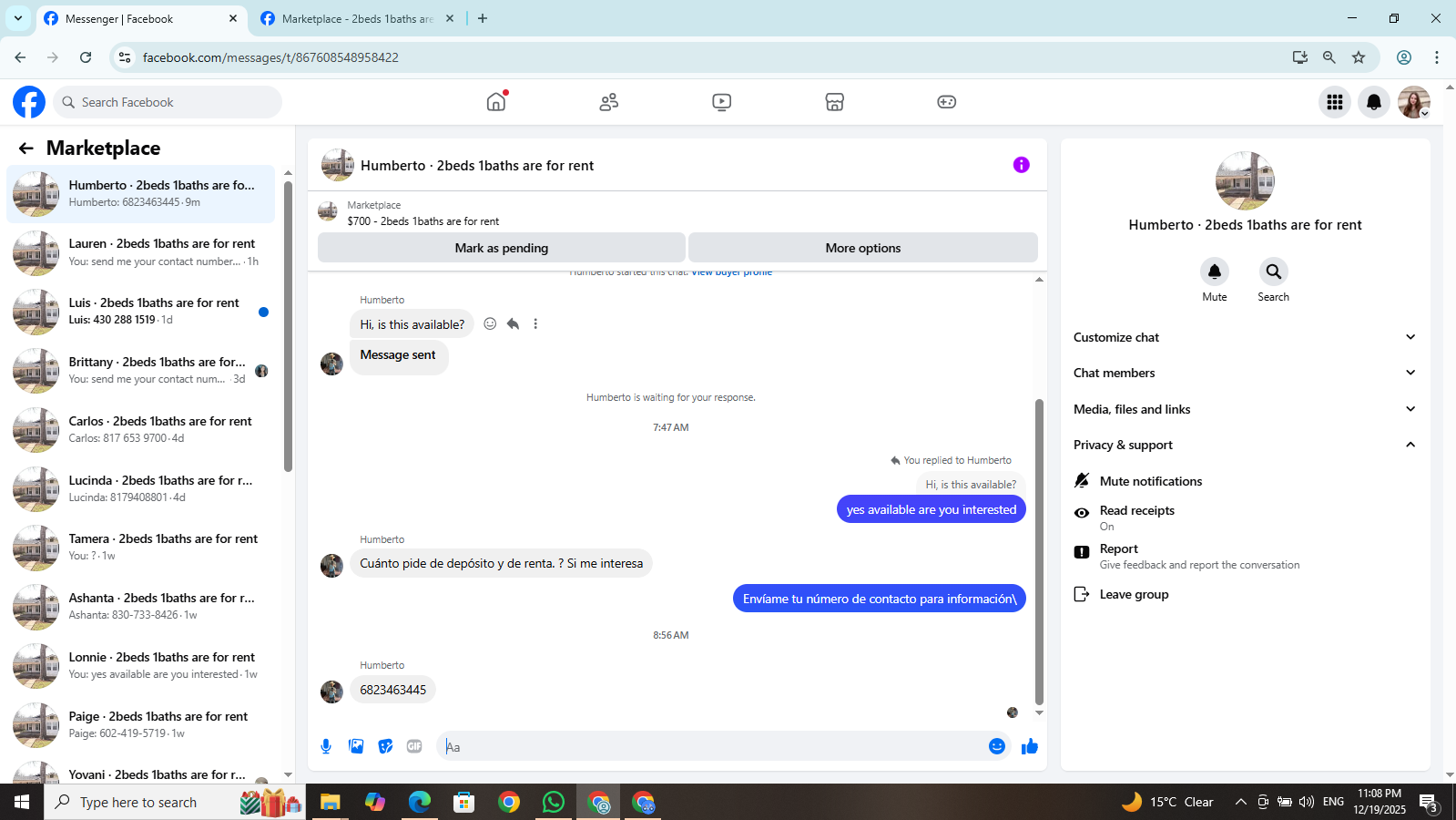Open the Windows Start menu
The height and width of the screenshot is (820, 1456).
coord(22,802)
